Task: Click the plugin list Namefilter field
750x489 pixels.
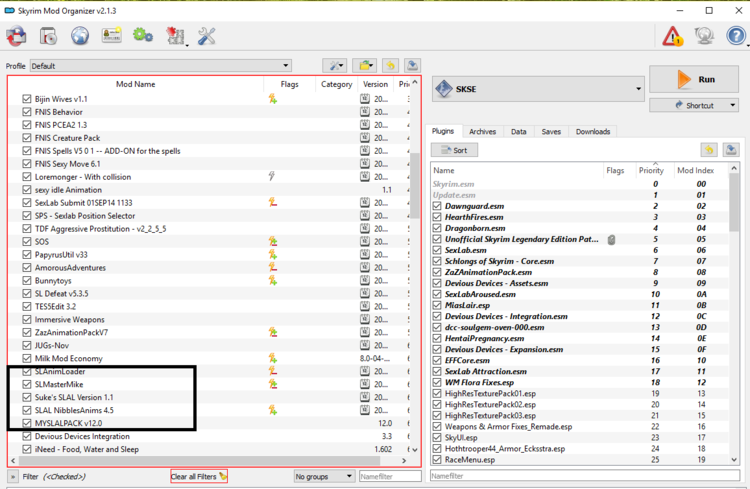Action: [585, 476]
